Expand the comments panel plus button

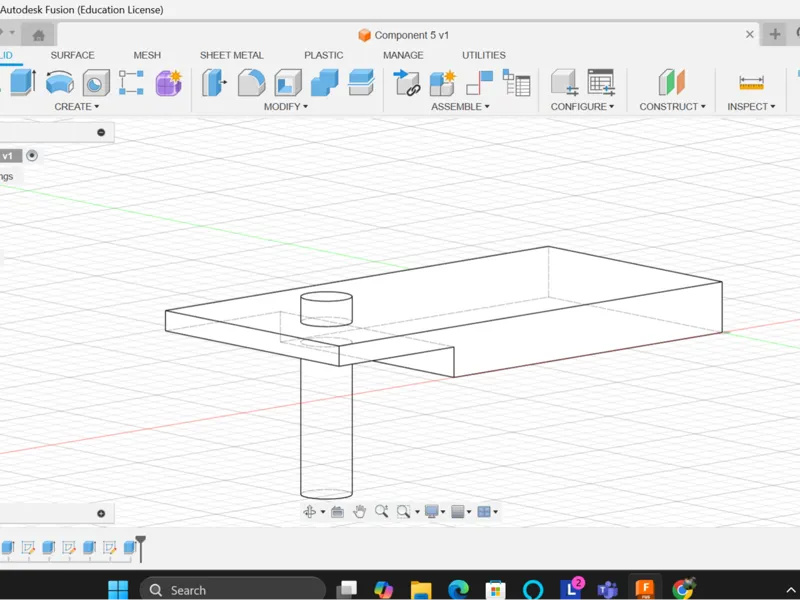[101, 513]
